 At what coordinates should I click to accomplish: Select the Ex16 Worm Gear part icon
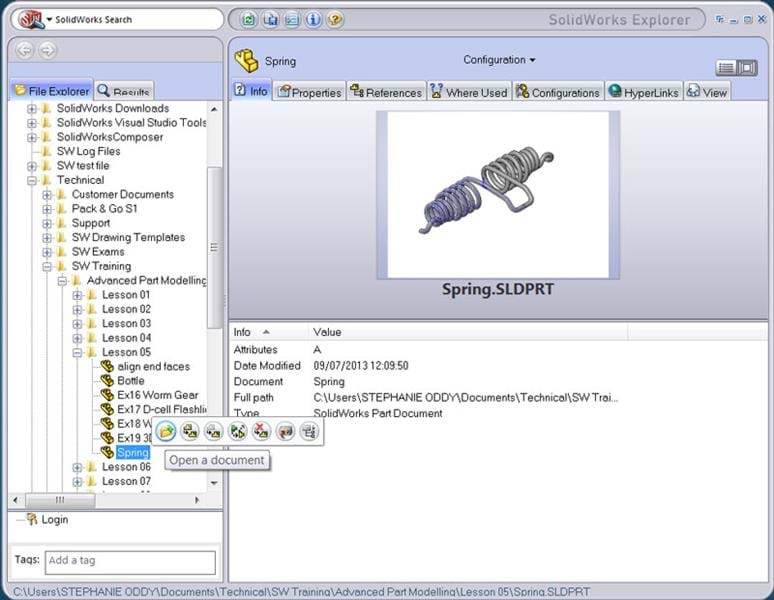coord(107,395)
